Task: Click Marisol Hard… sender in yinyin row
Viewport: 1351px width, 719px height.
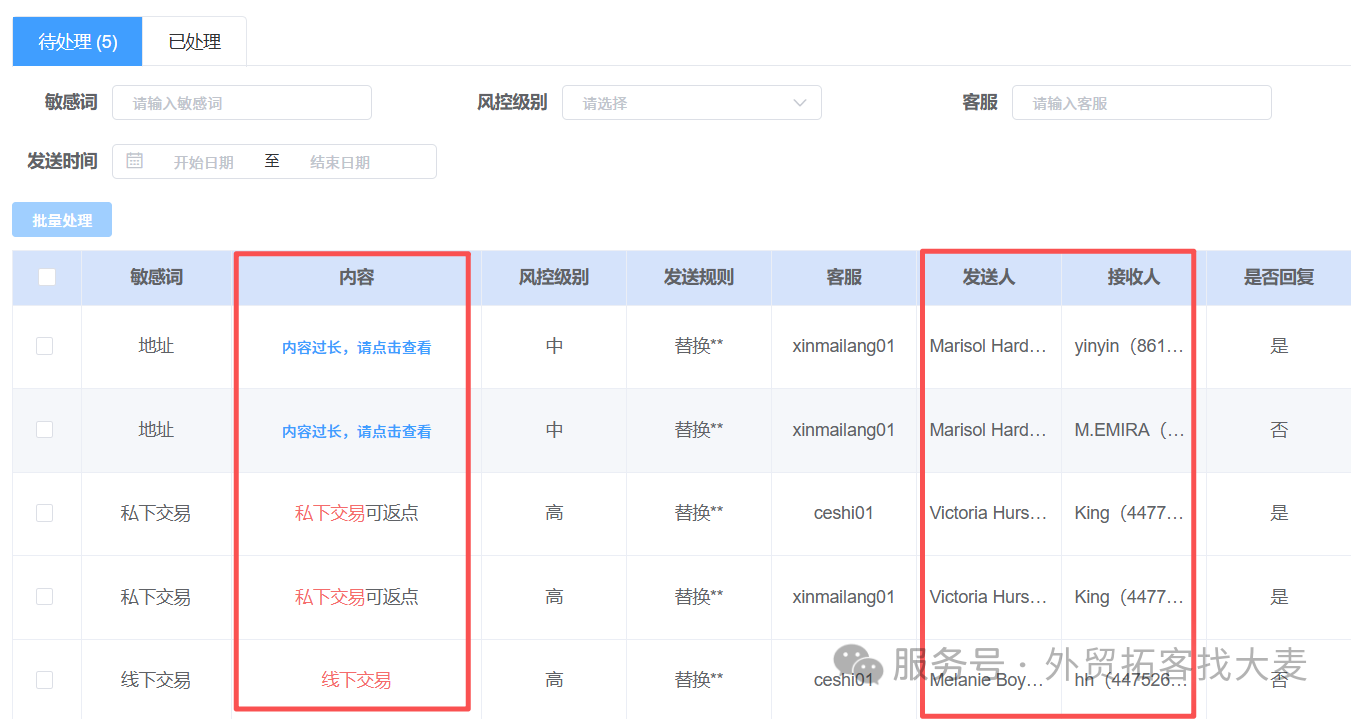Action: point(988,346)
